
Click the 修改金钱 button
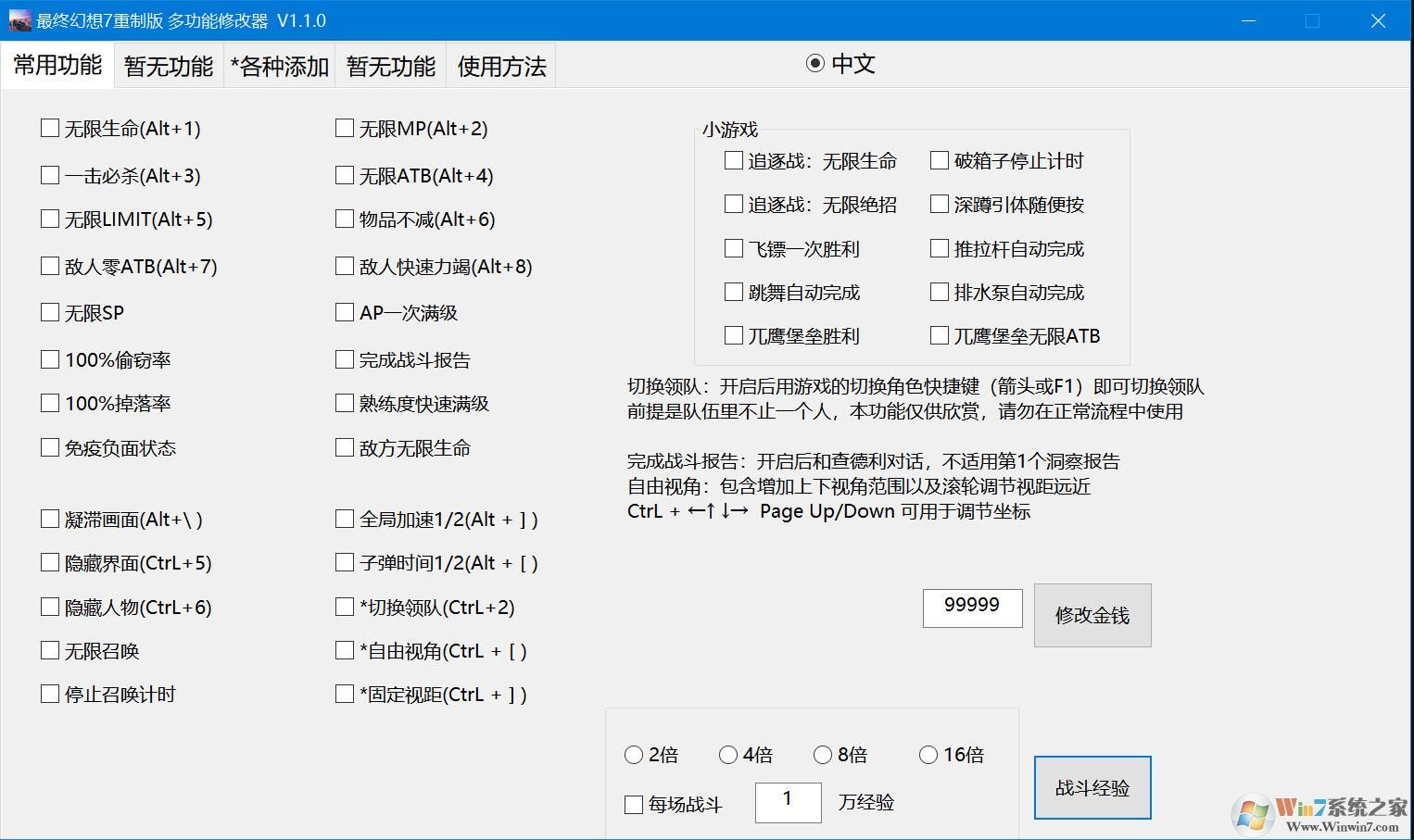pyautogui.click(x=1092, y=615)
